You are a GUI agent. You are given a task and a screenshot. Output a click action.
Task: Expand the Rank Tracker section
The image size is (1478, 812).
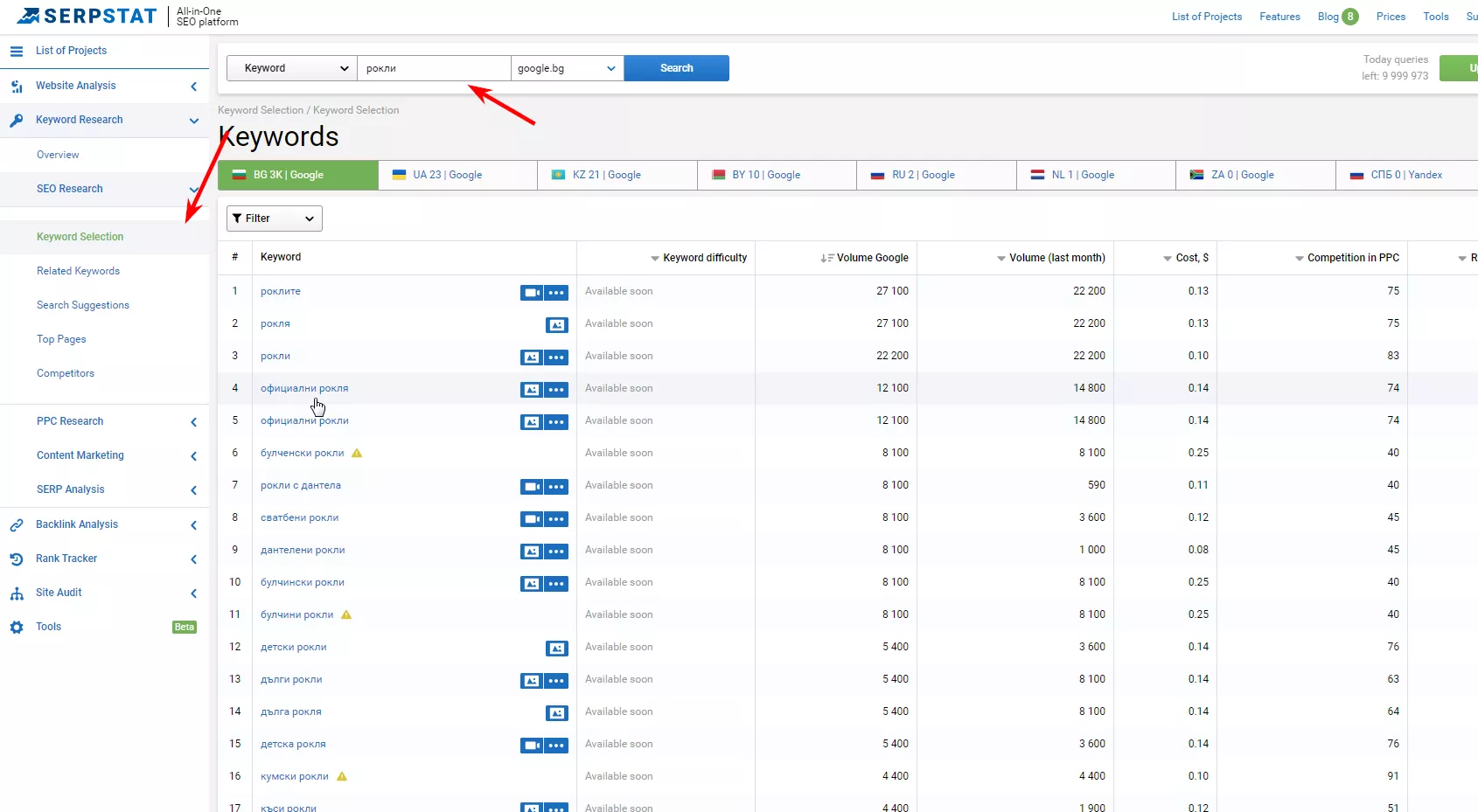click(x=193, y=559)
